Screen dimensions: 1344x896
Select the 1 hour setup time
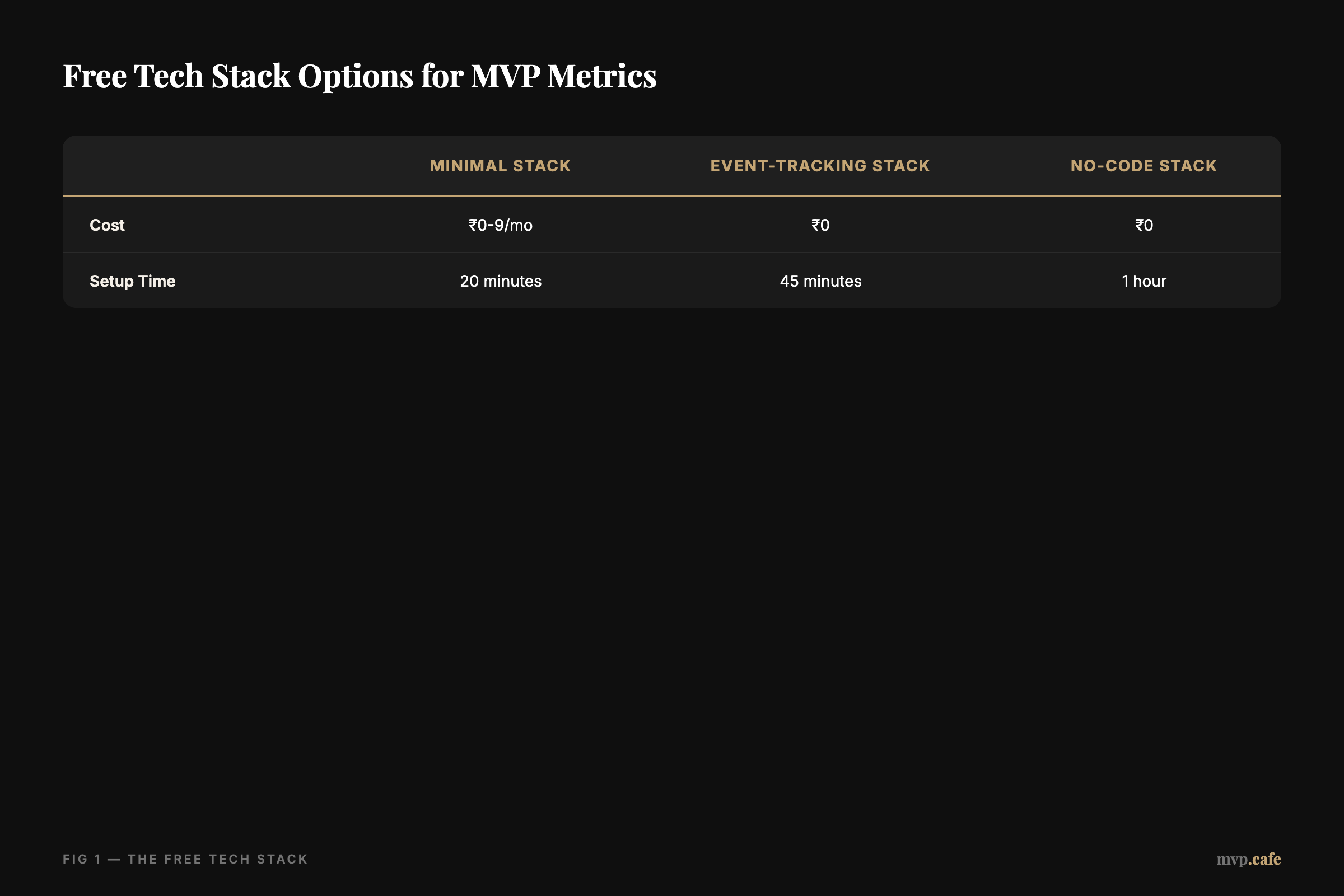[1144, 281]
